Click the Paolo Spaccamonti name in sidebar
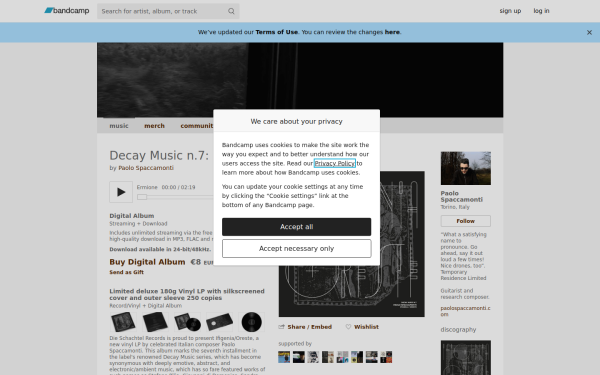 pos(461,196)
